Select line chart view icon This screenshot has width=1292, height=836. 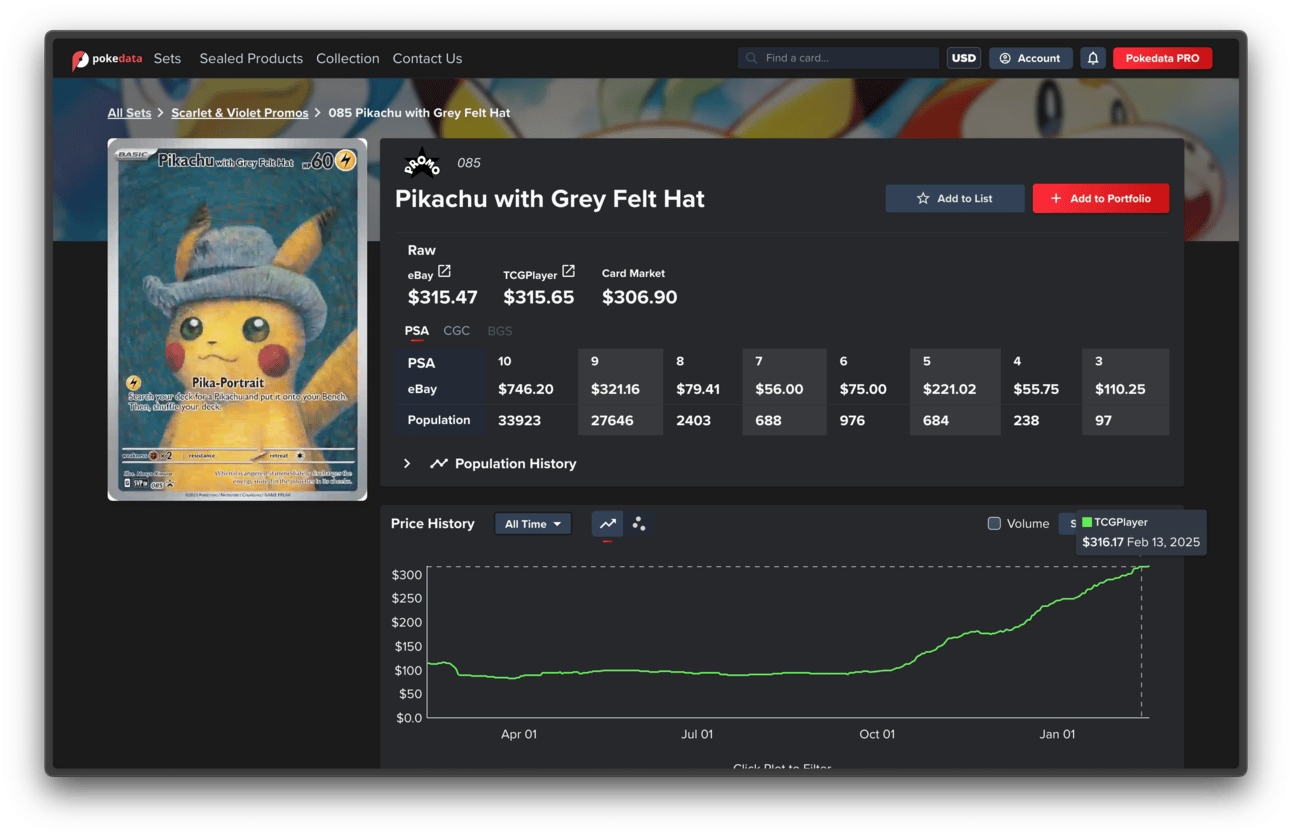(607, 524)
